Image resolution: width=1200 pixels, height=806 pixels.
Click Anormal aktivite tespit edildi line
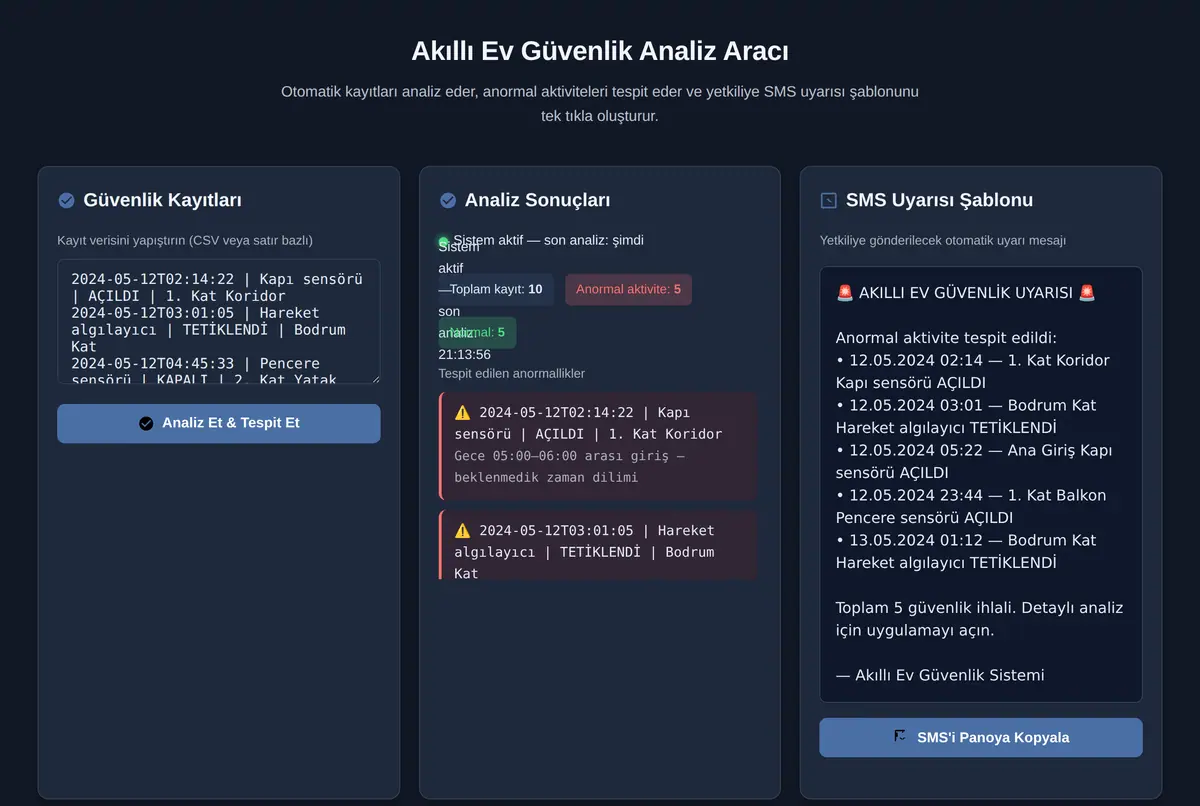[946, 338]
